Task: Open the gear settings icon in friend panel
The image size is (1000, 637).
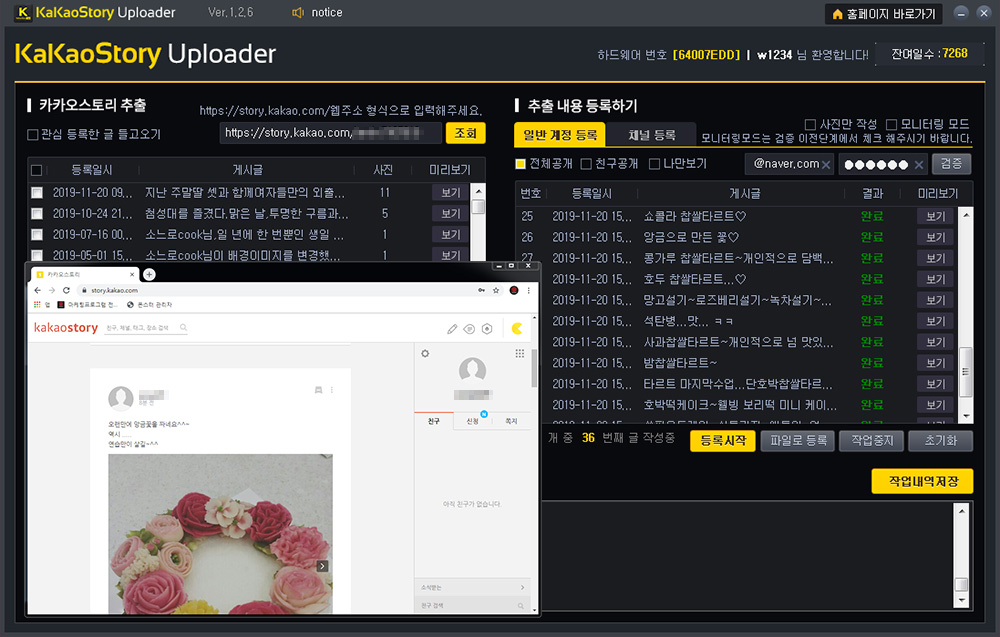Action: 425,353
